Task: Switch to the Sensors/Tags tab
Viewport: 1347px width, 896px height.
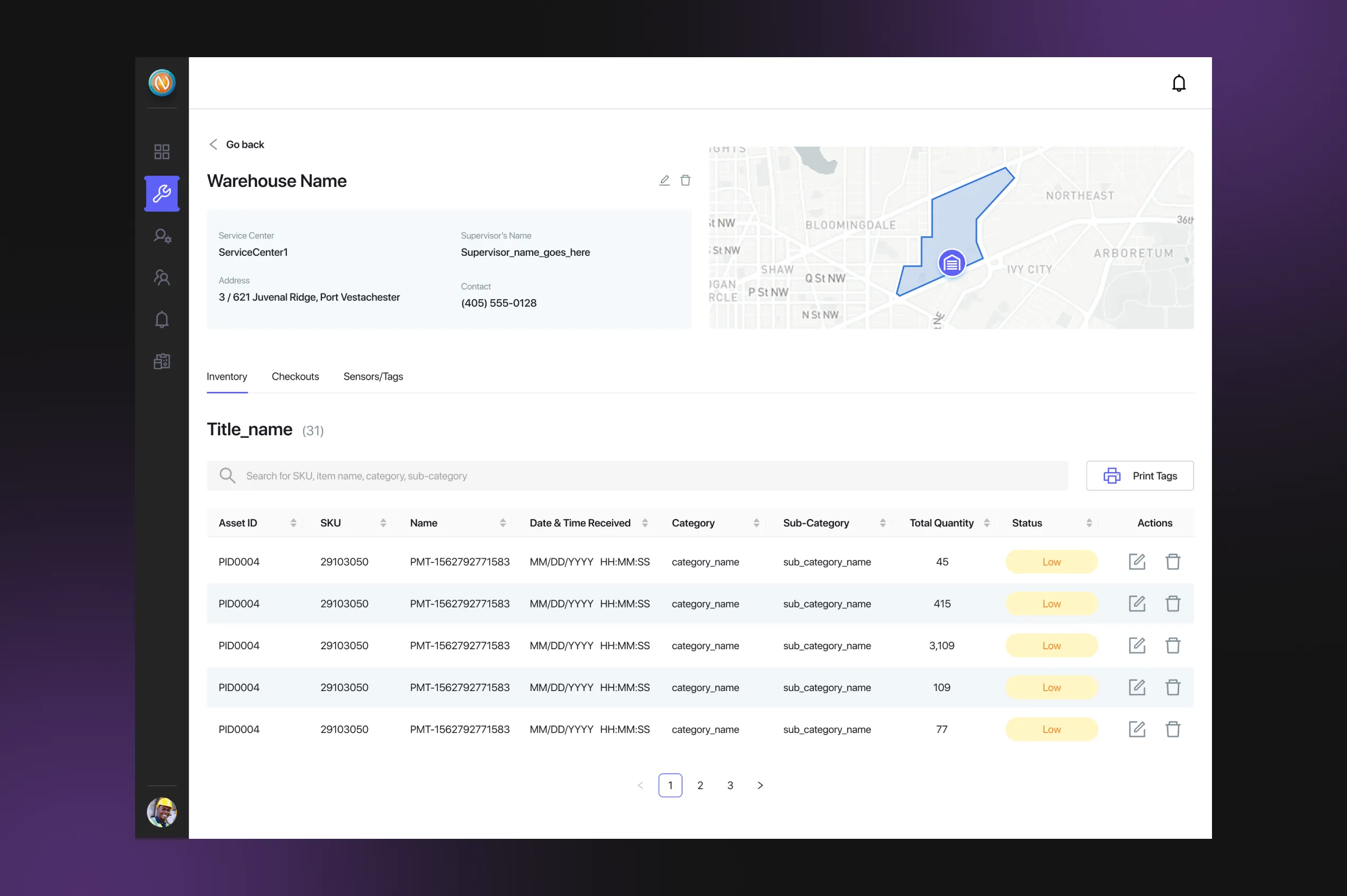Action: tap(373, 377)
